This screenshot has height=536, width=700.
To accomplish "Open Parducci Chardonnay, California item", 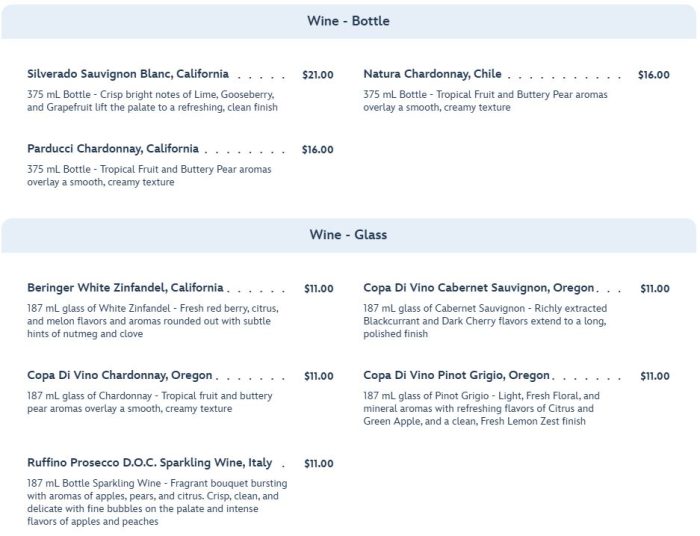I will pyautogui.click(x=113, y=149).
